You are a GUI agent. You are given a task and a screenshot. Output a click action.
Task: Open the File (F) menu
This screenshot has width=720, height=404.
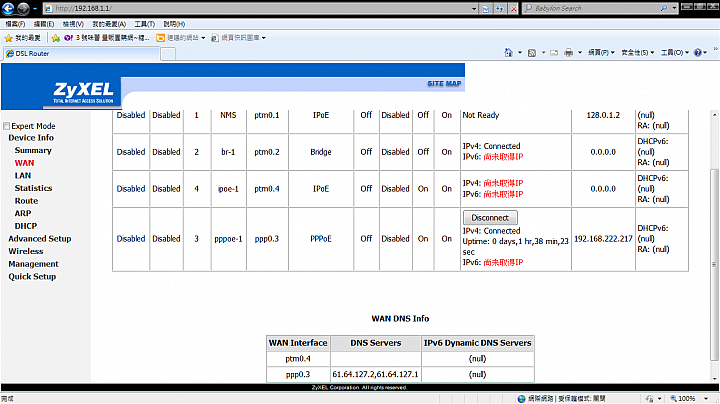(15, 24)
